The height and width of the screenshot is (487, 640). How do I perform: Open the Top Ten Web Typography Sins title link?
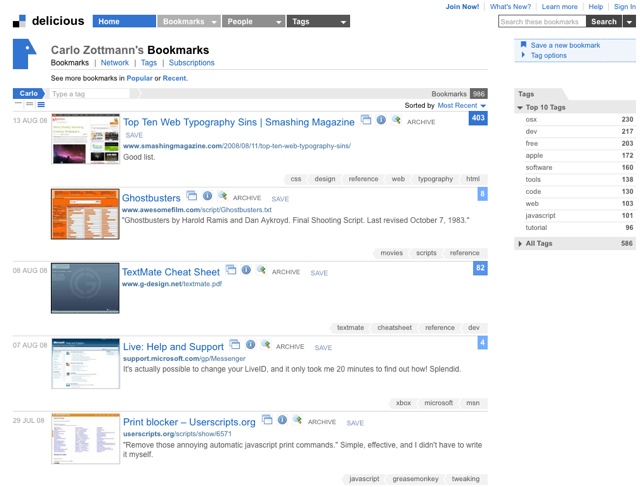pyautogui.click(x=239, y=122)
